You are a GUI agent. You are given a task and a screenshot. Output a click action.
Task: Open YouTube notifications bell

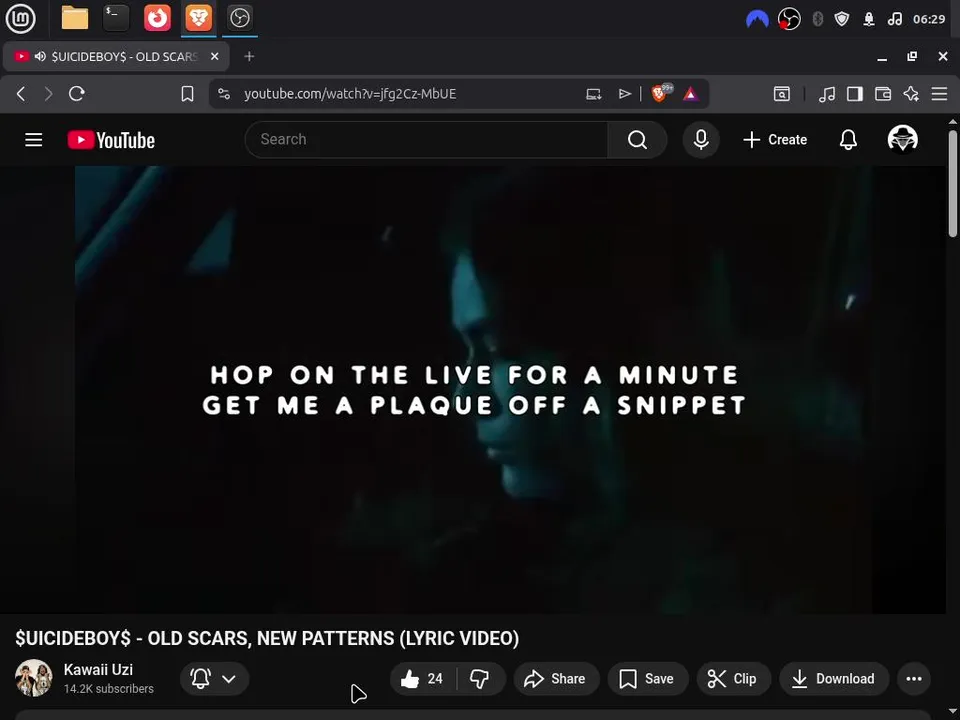tap(848, 140)
